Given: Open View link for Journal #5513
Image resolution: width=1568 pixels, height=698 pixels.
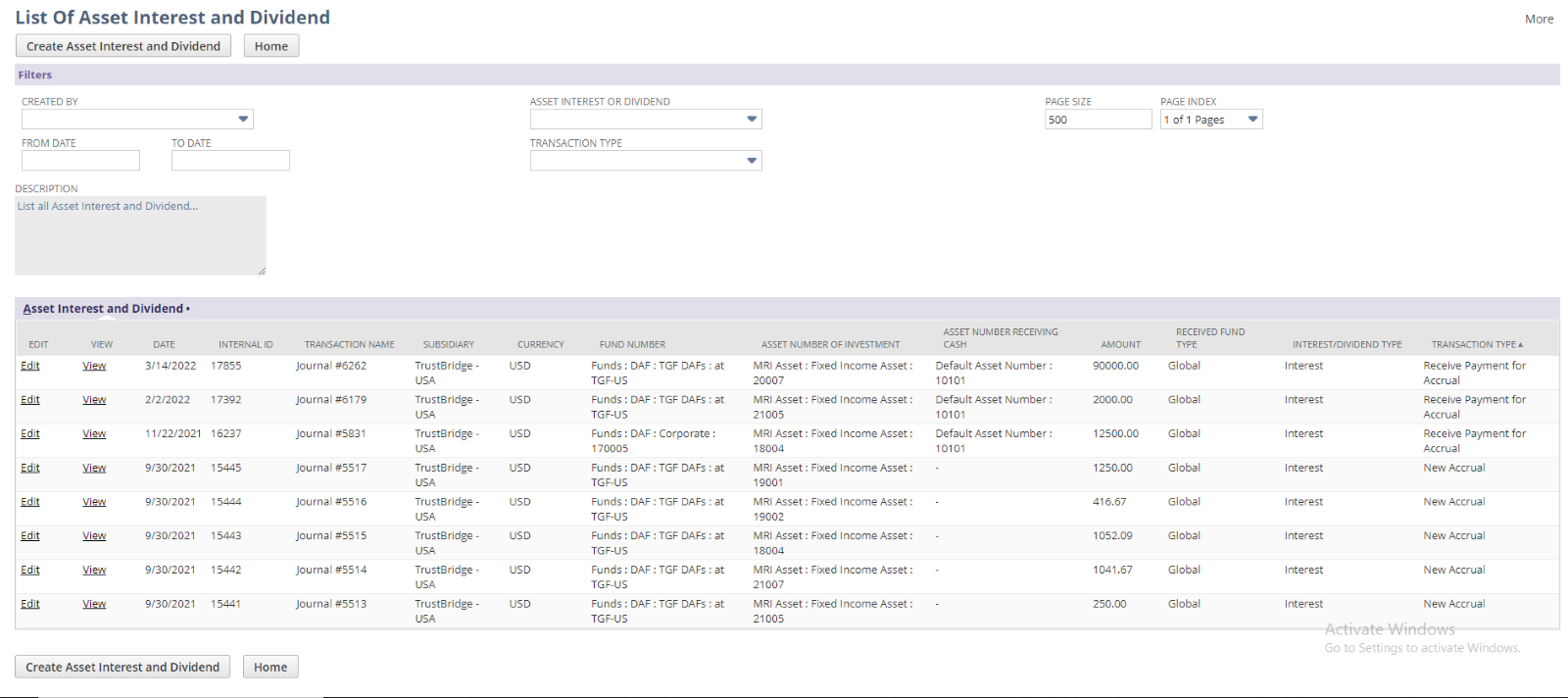Looking at the screenshot, I should (x=94, y=604).
